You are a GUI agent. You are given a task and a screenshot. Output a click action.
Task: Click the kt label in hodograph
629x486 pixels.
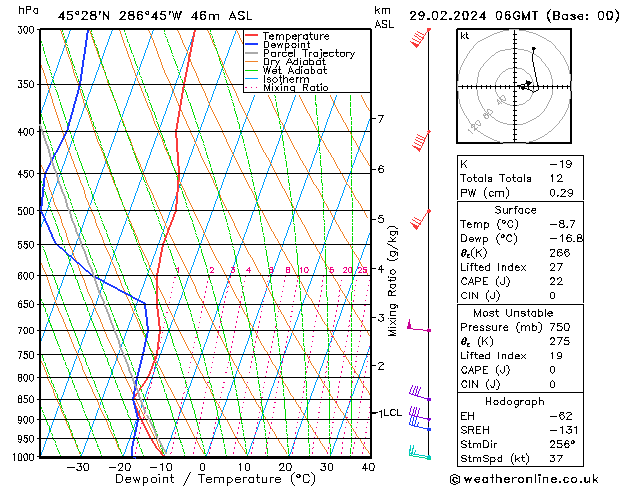click(465, 36)
